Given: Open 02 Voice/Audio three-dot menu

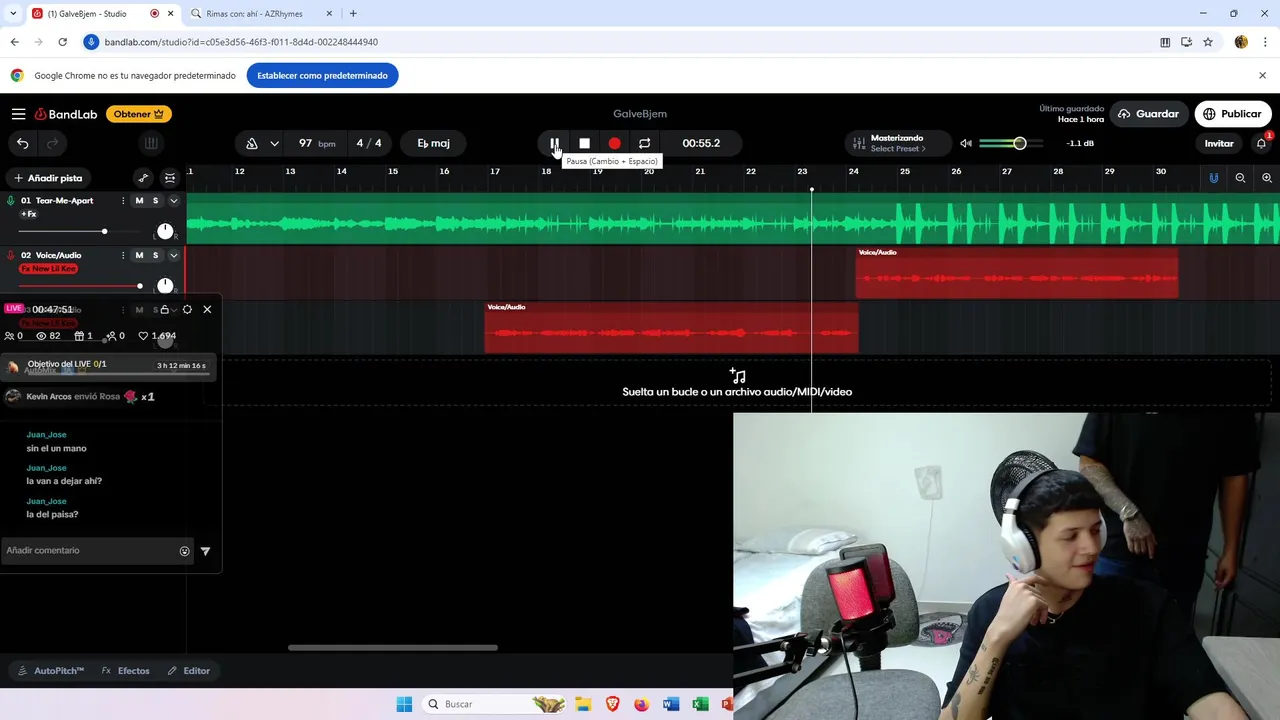Looking at the screenshot, I should (123, 255).
